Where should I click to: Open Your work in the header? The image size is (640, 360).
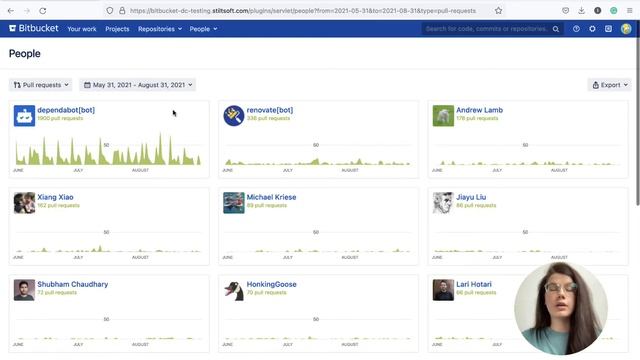pos(82,29)
